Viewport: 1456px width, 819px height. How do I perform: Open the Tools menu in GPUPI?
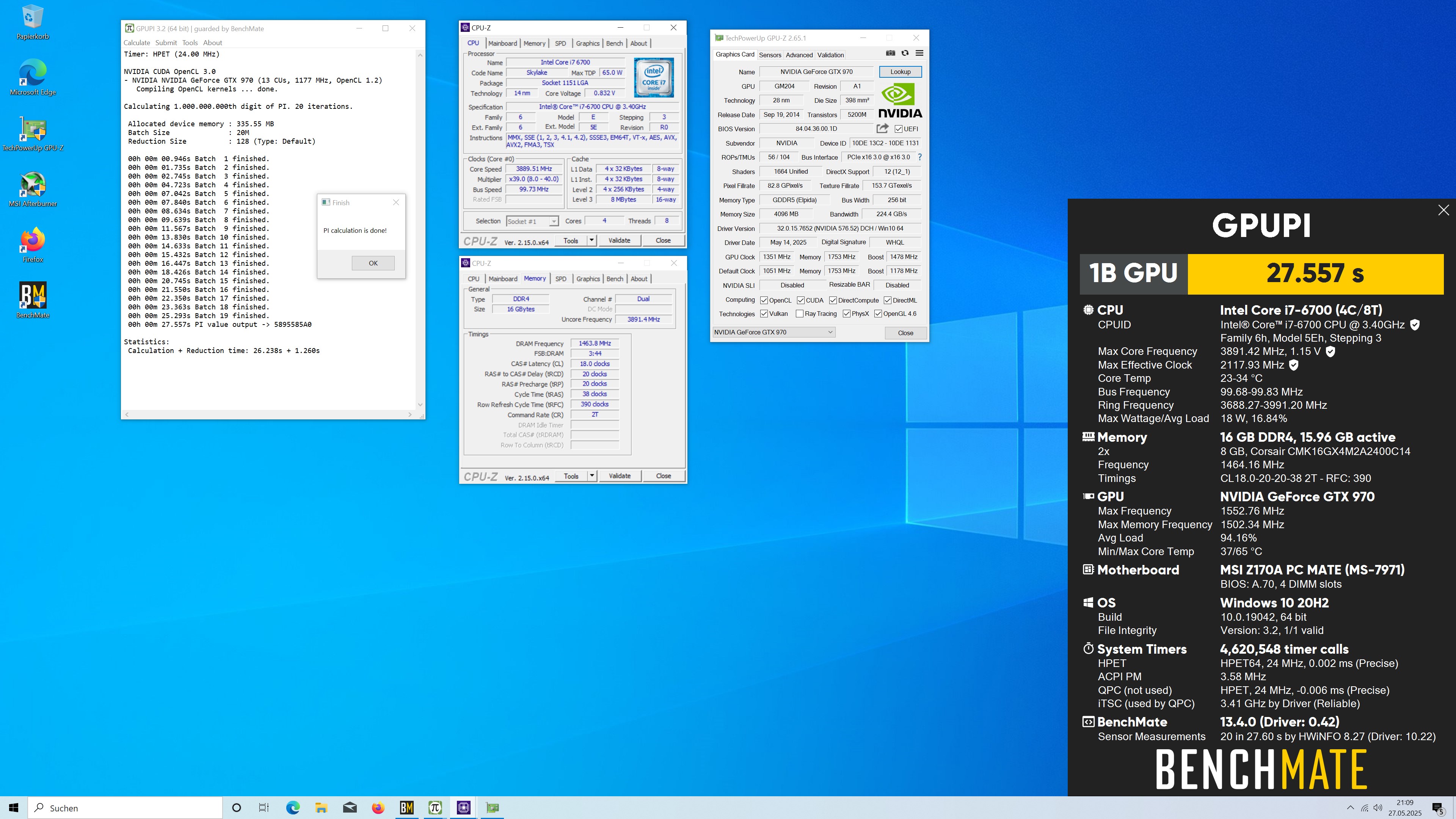click(x=190, y=42)
